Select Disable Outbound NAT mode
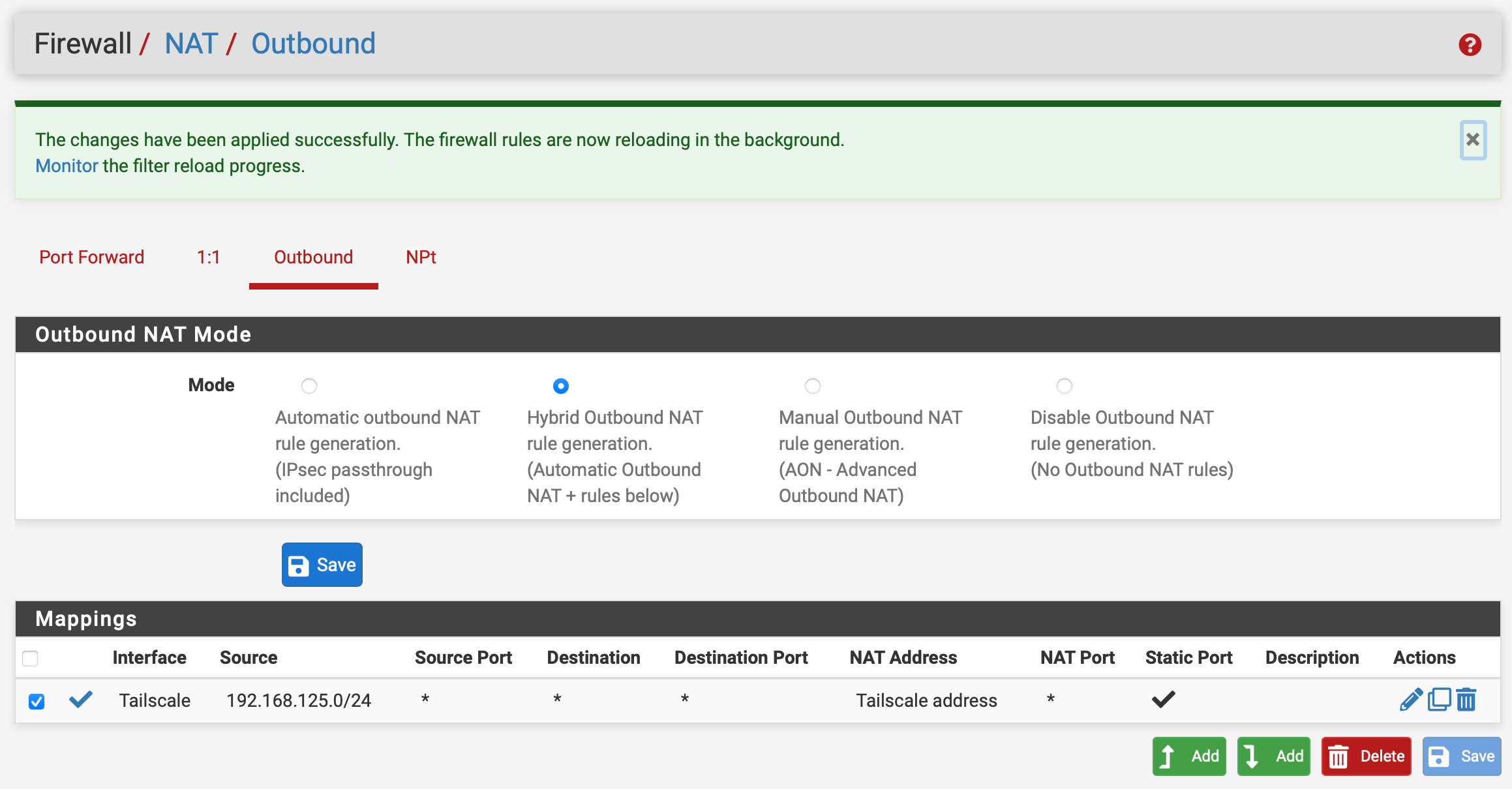Screen dimensions: 1512x789 (1064, 386)
